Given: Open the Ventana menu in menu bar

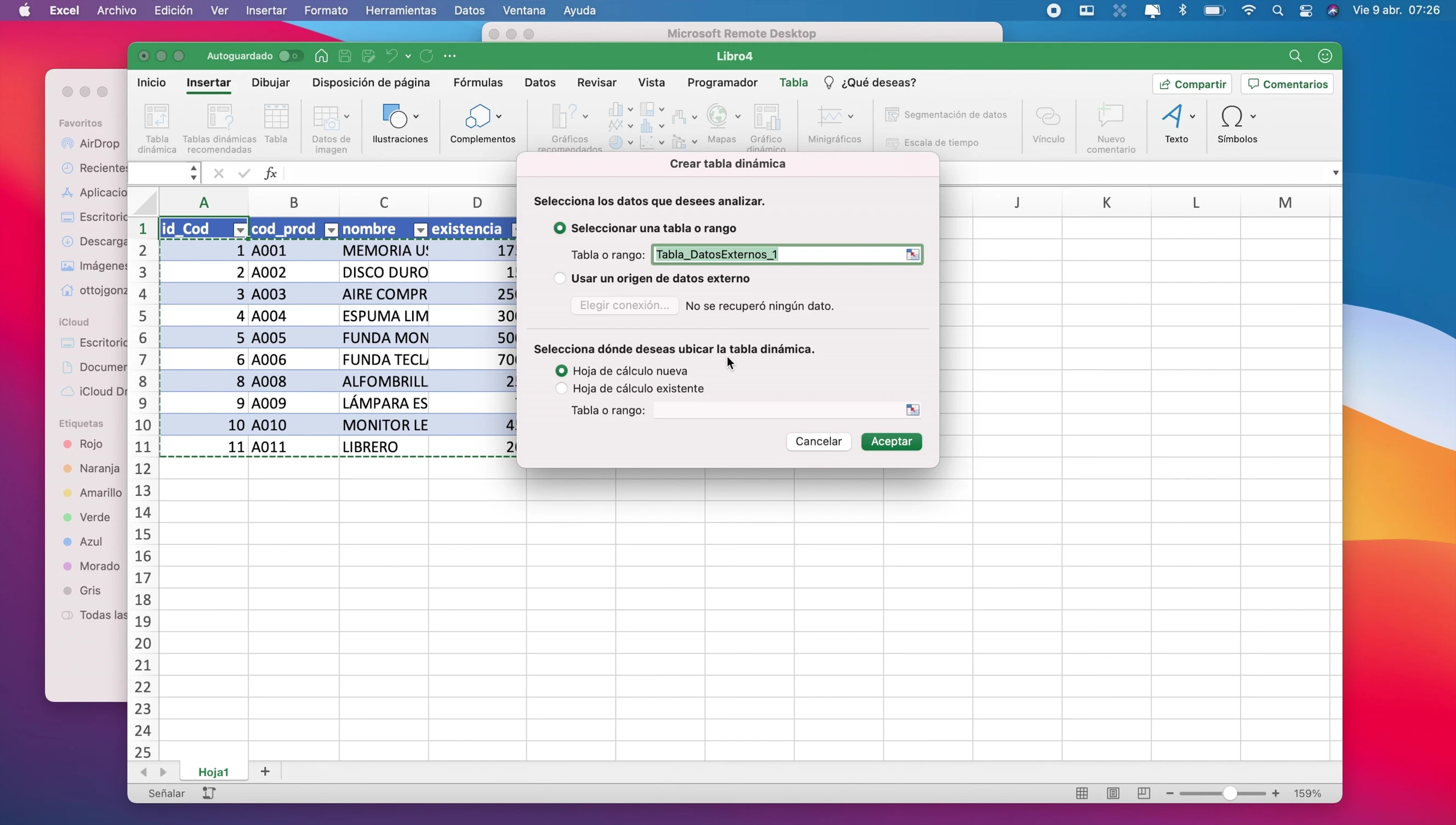Looking at the screenshot, I should (524, 10).
